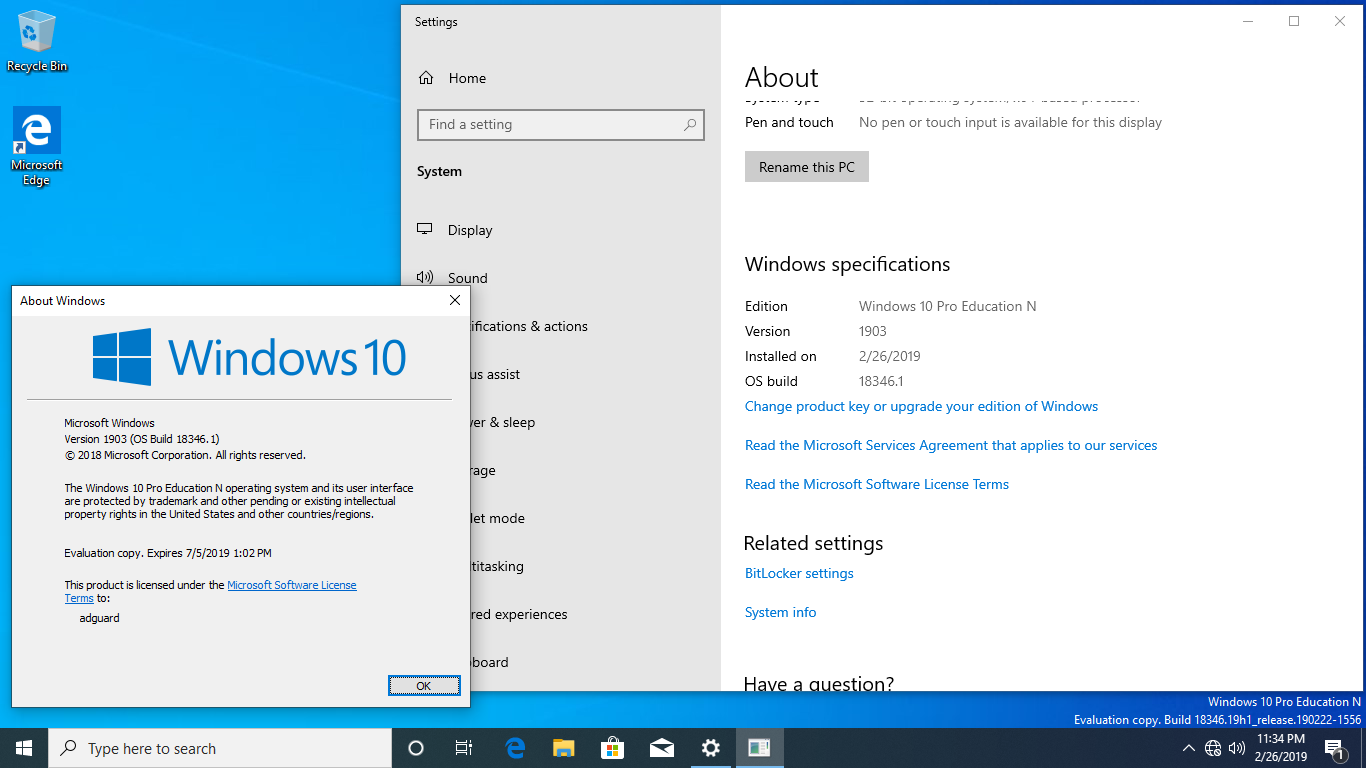This screenshot has width=1366, height=768.
Task: Open Microsoft Store from the taskbar
Action: coord(612,748)
